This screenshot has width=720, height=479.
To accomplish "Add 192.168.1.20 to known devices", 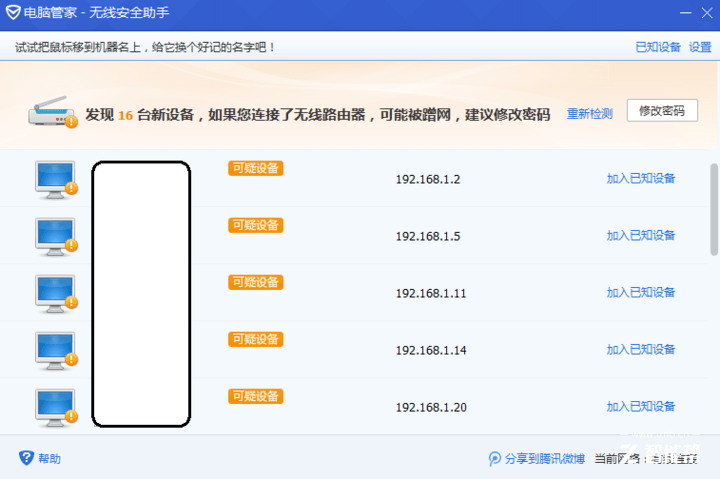I will point(640,407).
